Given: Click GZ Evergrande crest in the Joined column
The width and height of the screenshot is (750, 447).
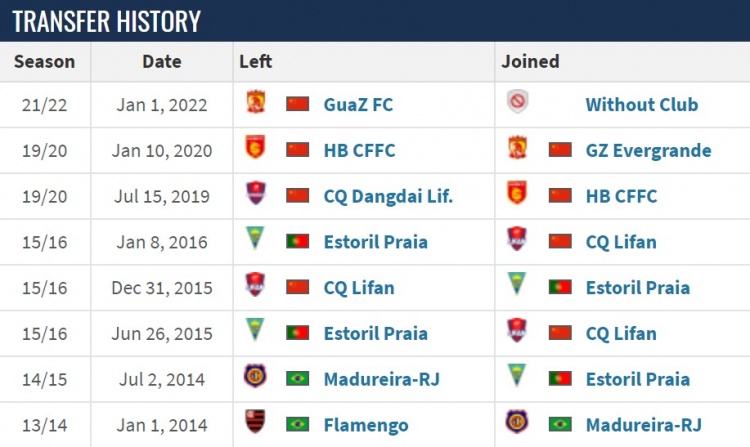Looking at the screenshot, I should click(x=517, y=147).
